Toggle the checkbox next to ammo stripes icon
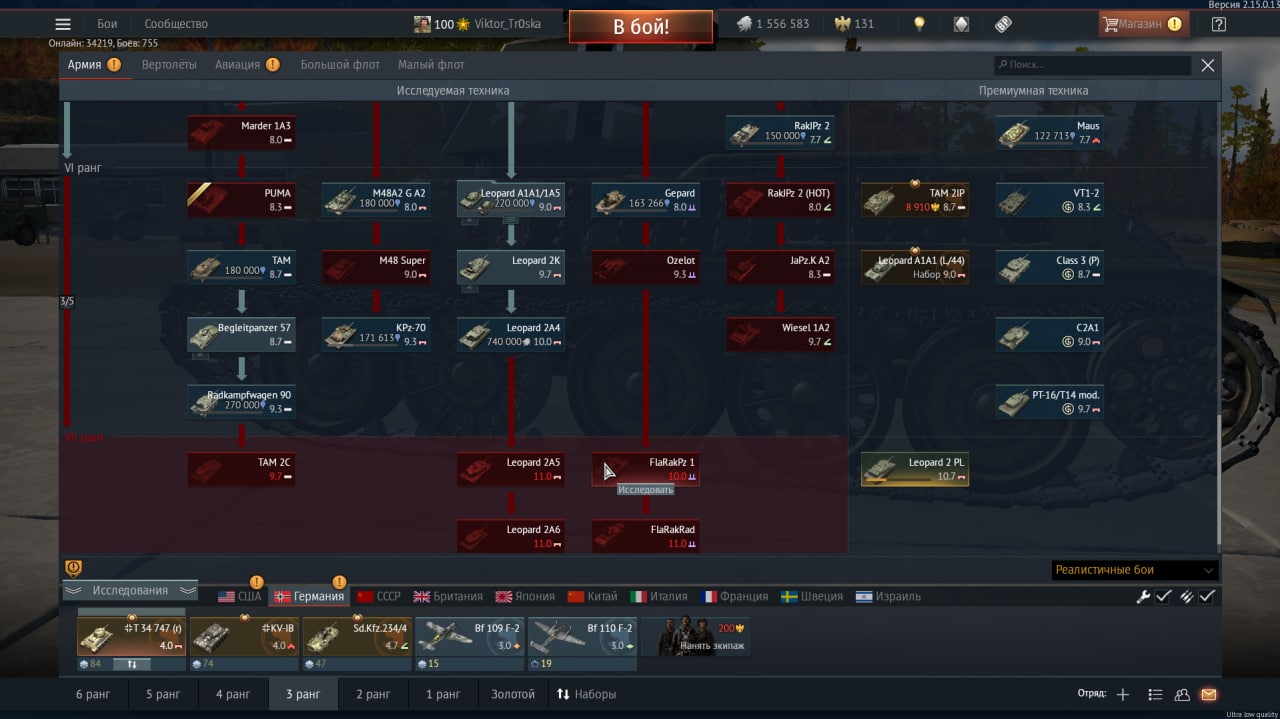 1207,596
